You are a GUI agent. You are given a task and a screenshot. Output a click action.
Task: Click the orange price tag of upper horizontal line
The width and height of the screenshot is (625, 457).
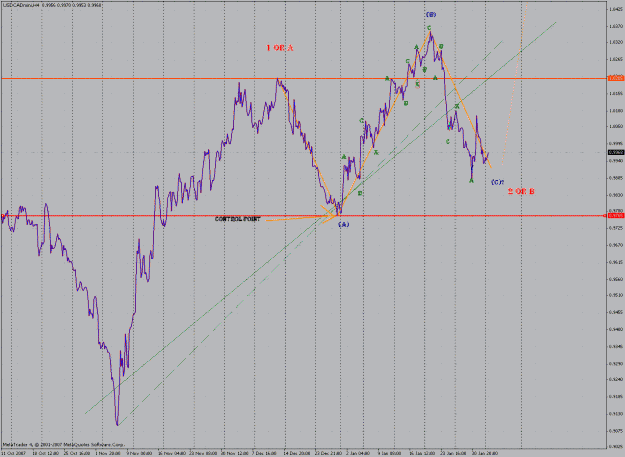pyautogui.click(x=615, y=78)
